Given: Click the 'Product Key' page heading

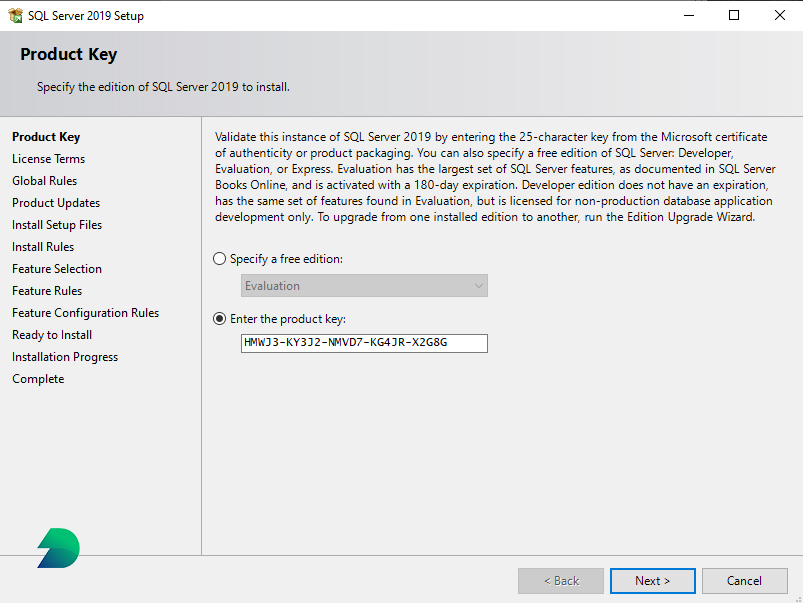Looking at the screenshot, I should click(69, 54).
